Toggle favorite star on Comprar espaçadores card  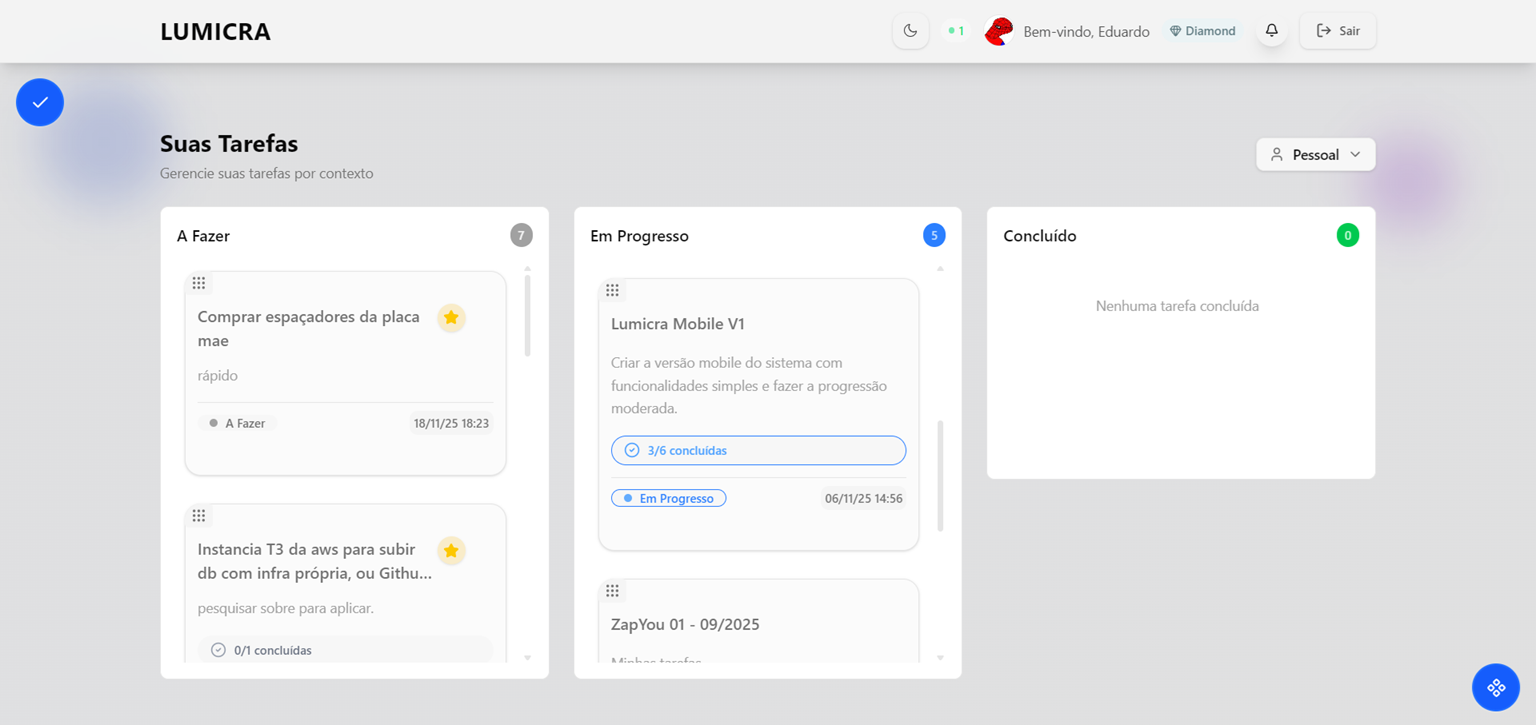click(x=451, y=318)
